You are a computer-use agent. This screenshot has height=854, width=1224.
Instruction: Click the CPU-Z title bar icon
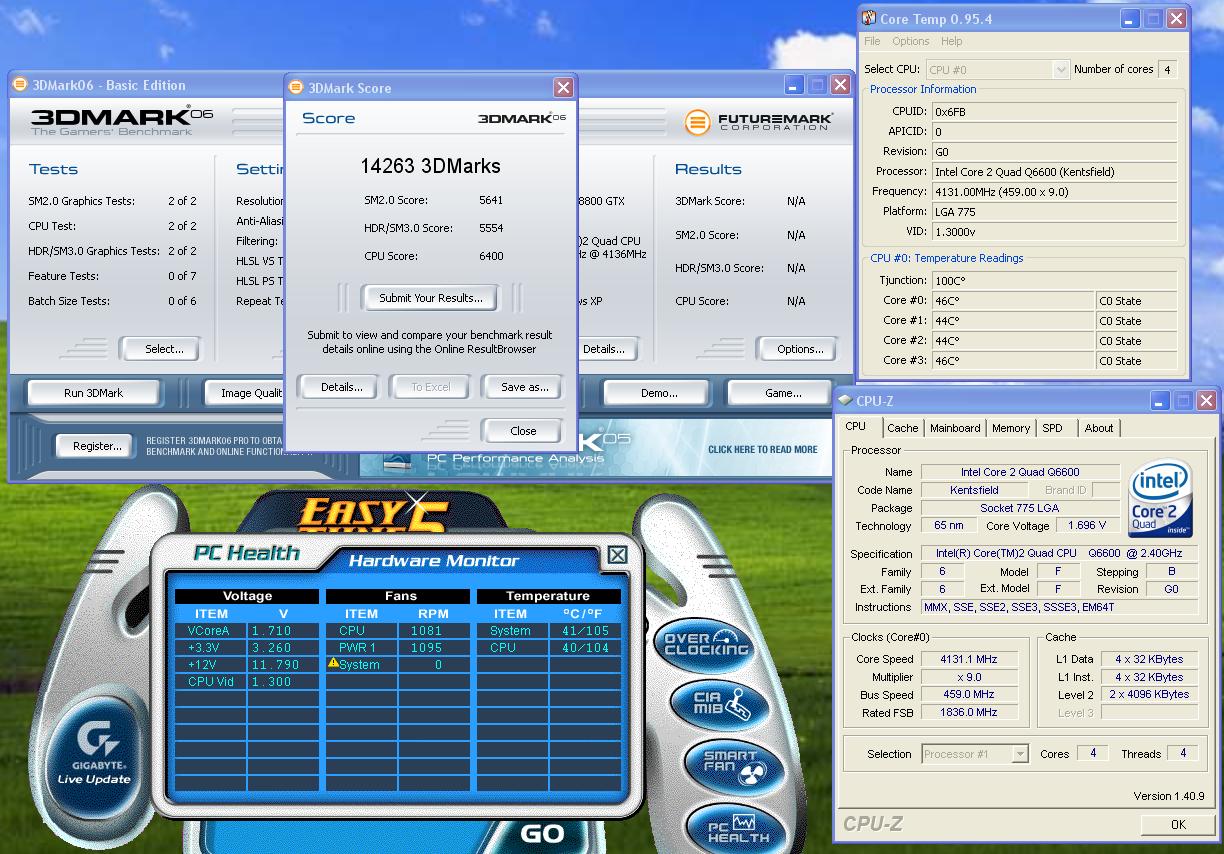845,401
